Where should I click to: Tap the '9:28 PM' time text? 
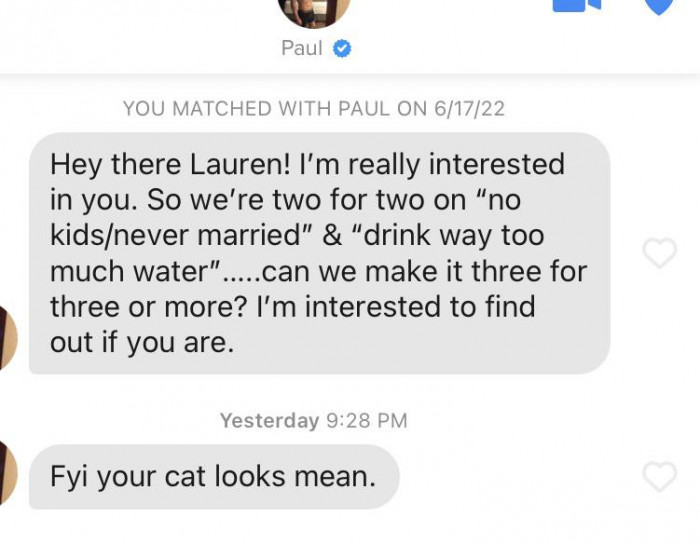pos(367,420)
